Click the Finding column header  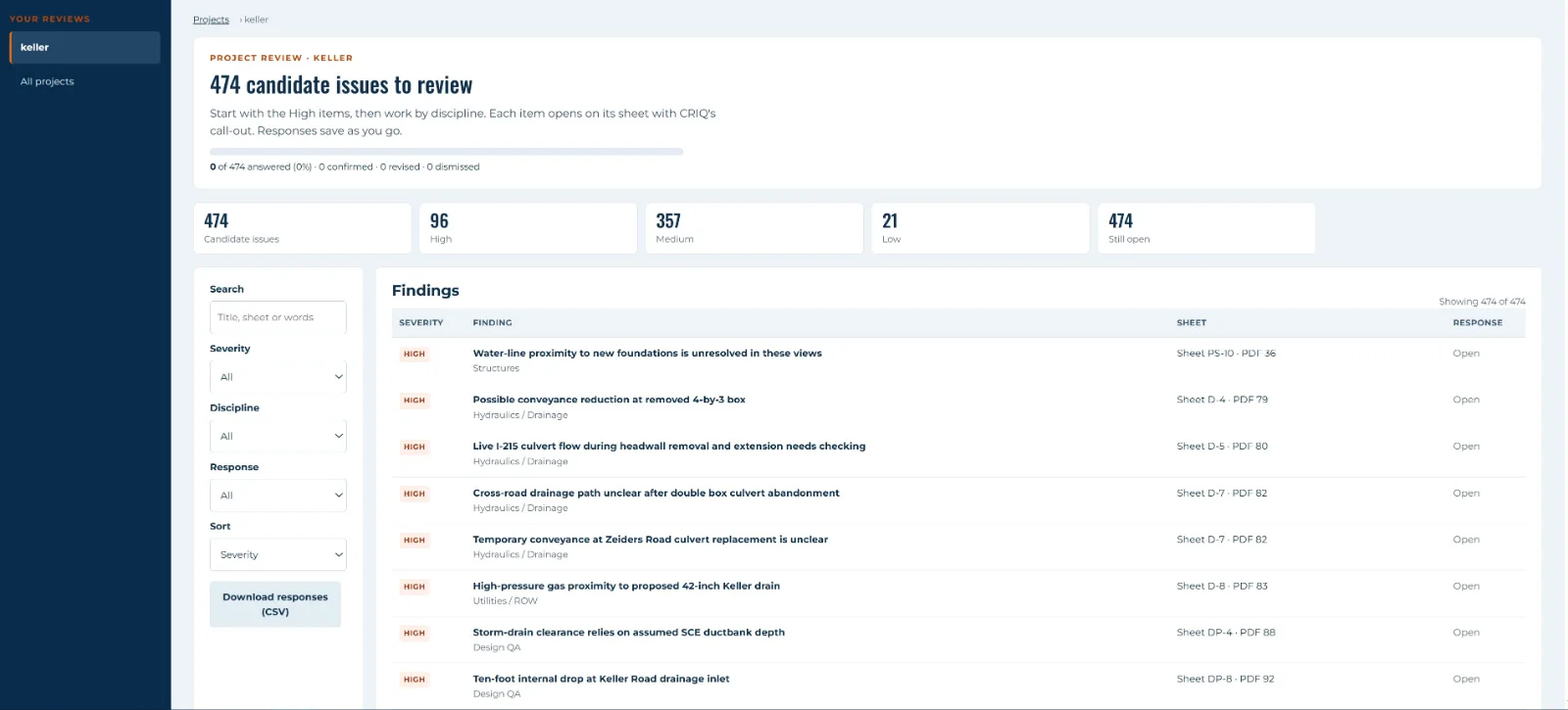[492, 322]
